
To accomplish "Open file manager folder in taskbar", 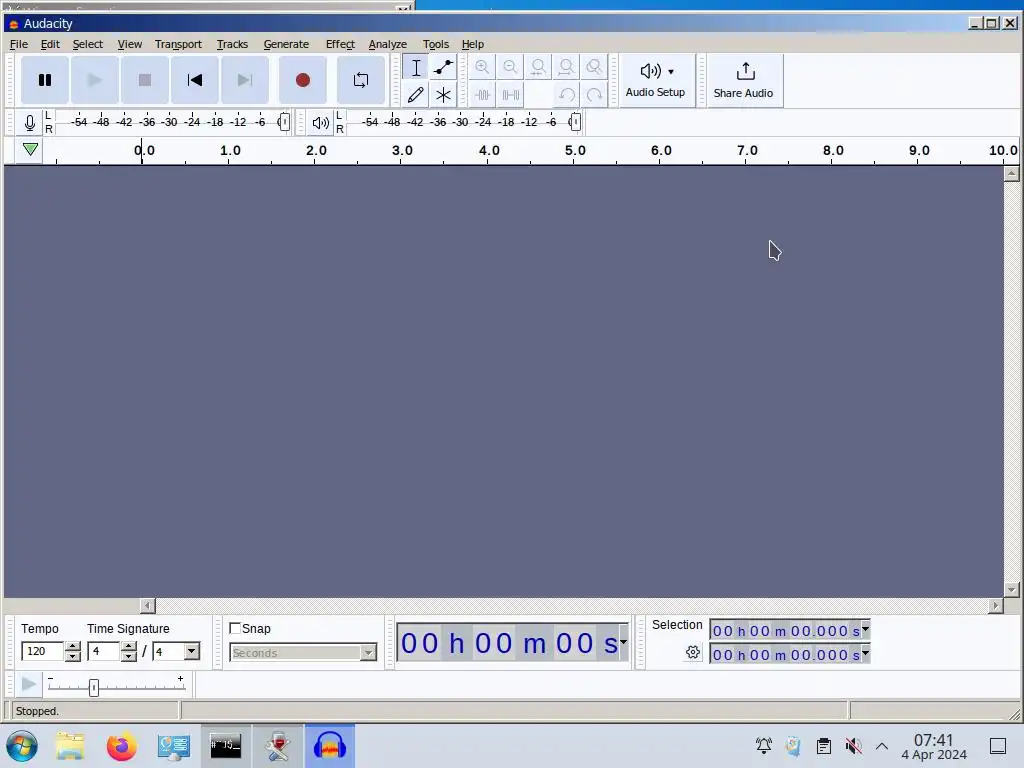I will [x=70, y=746].
